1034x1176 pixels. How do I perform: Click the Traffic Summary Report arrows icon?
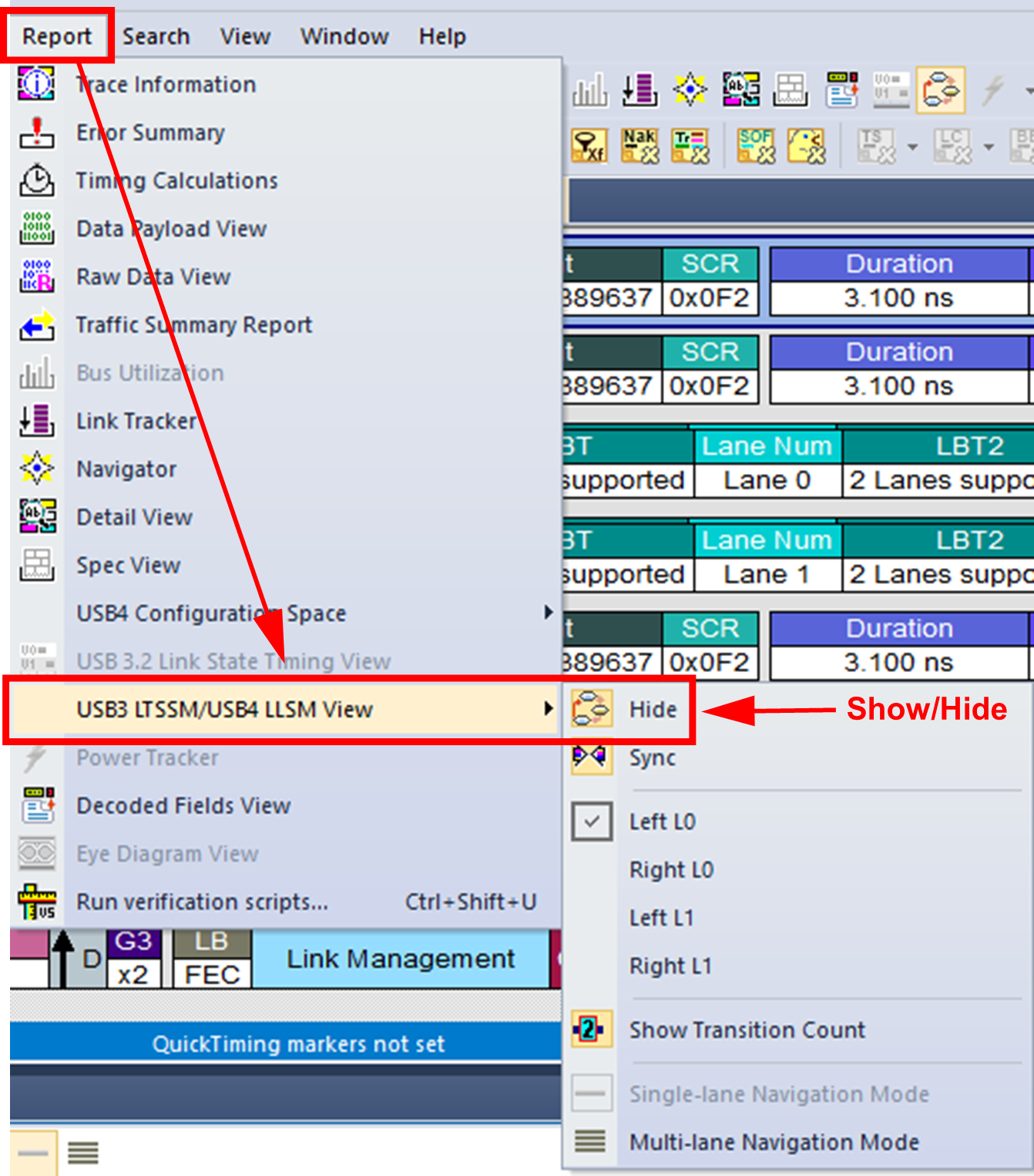(x=36, y=325)
